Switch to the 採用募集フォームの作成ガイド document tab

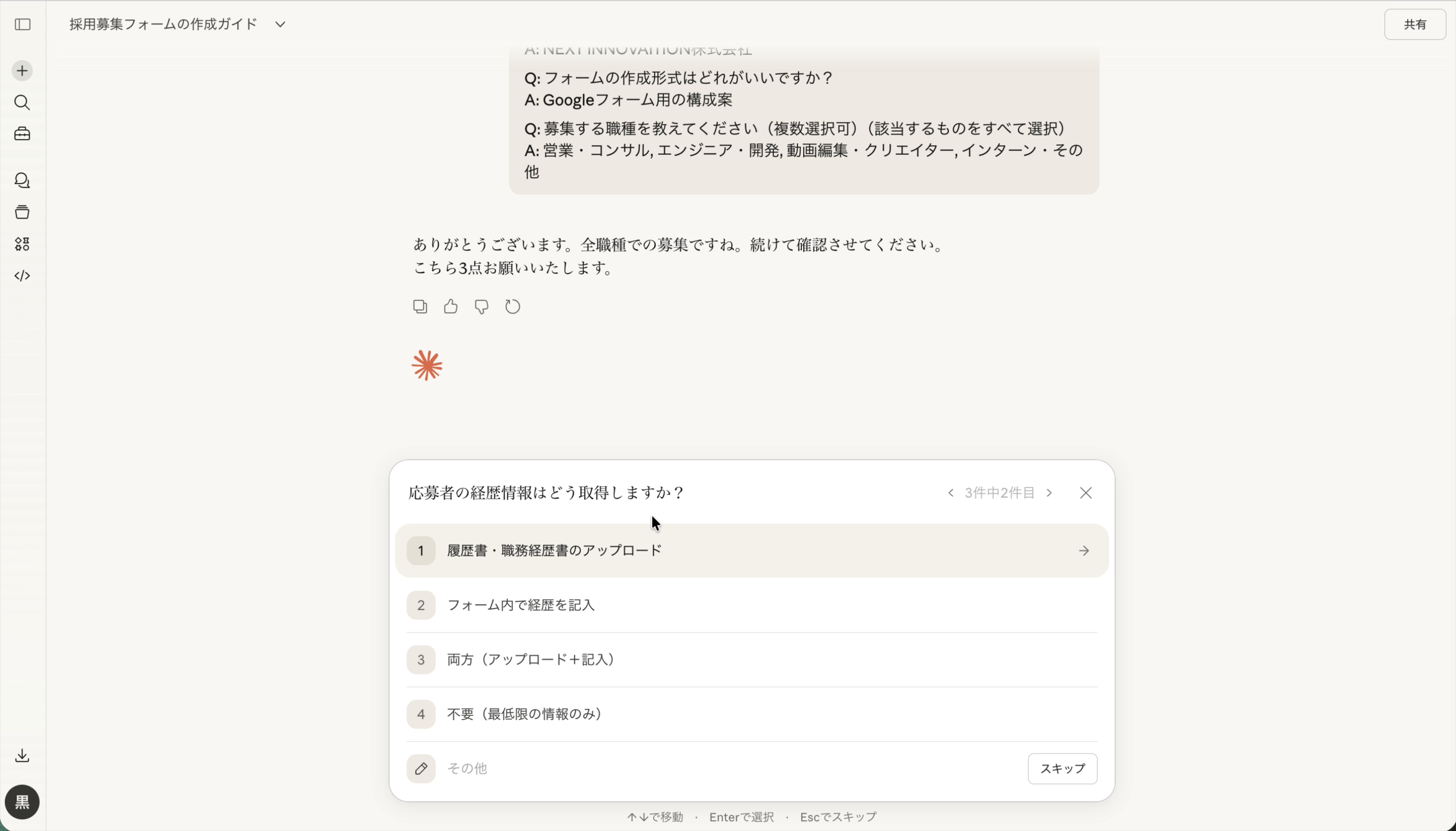coord(163,24)
